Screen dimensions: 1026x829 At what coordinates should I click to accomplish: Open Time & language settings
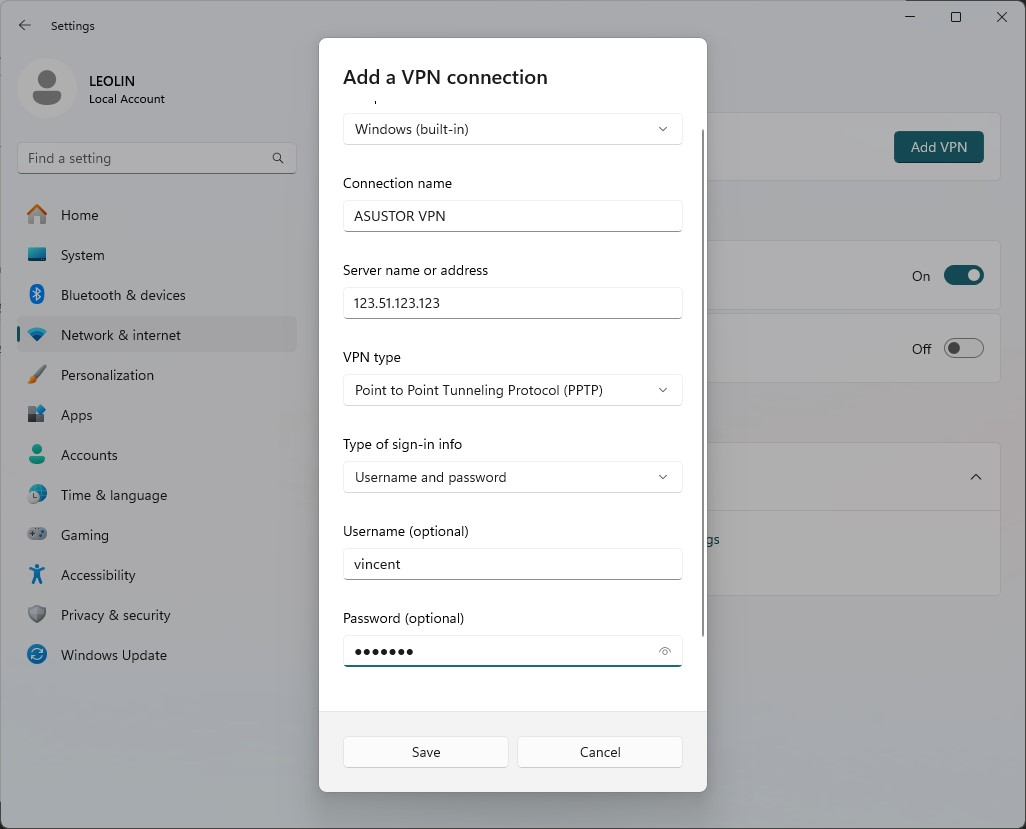pyautogui.click(x=157, y=495)
